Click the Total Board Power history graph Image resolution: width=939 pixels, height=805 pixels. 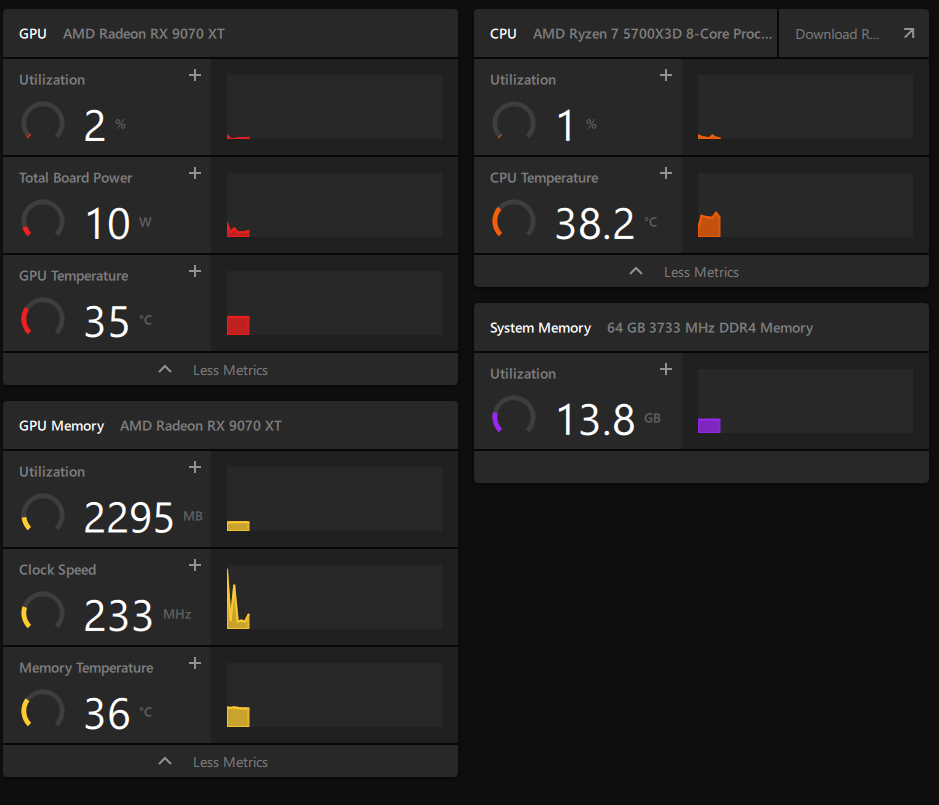click(334, 205)
